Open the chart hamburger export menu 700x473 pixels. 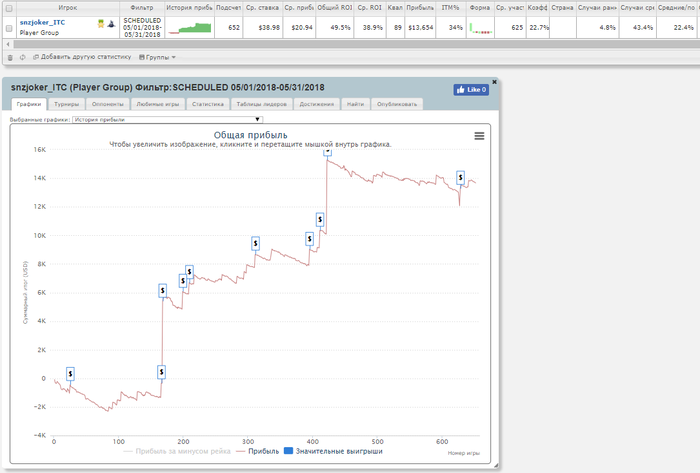pos(479,136)
